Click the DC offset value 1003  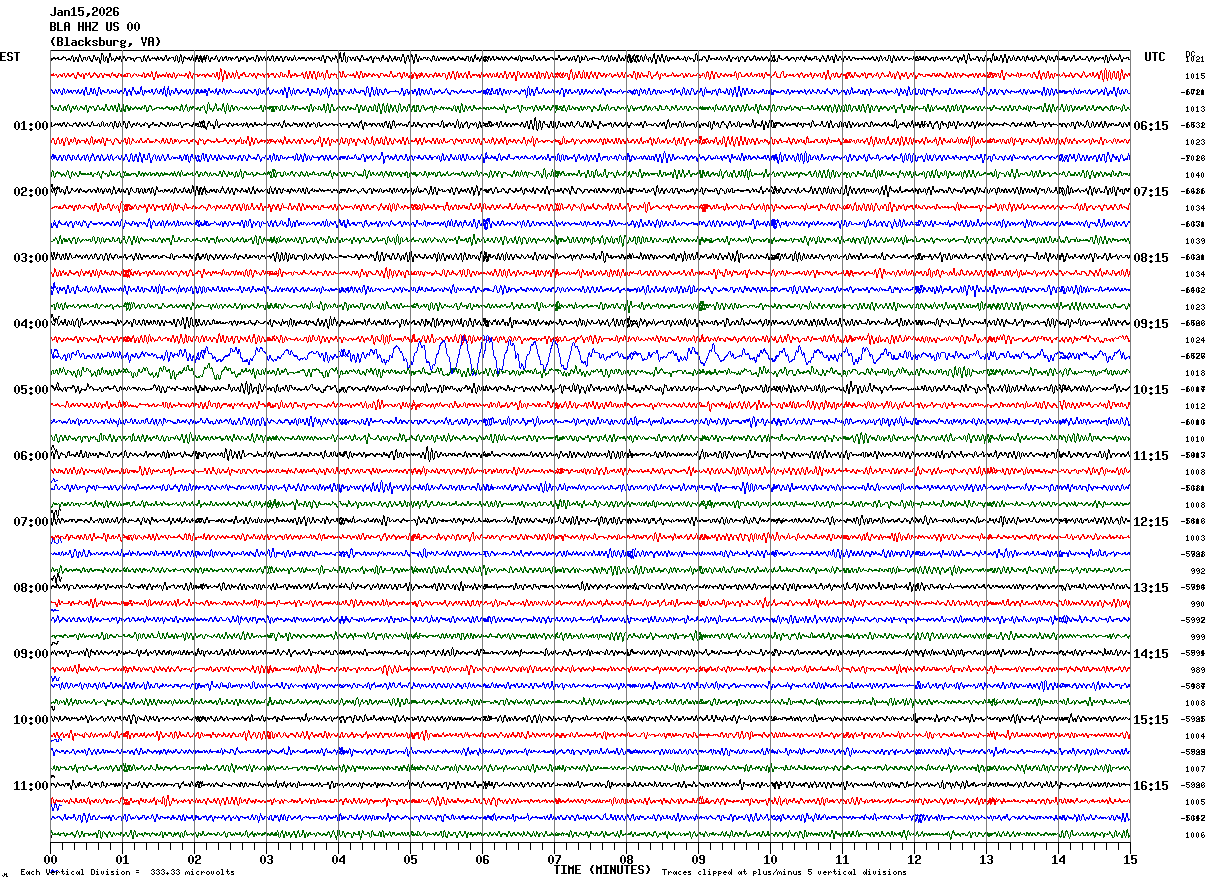coord(1195,538)
